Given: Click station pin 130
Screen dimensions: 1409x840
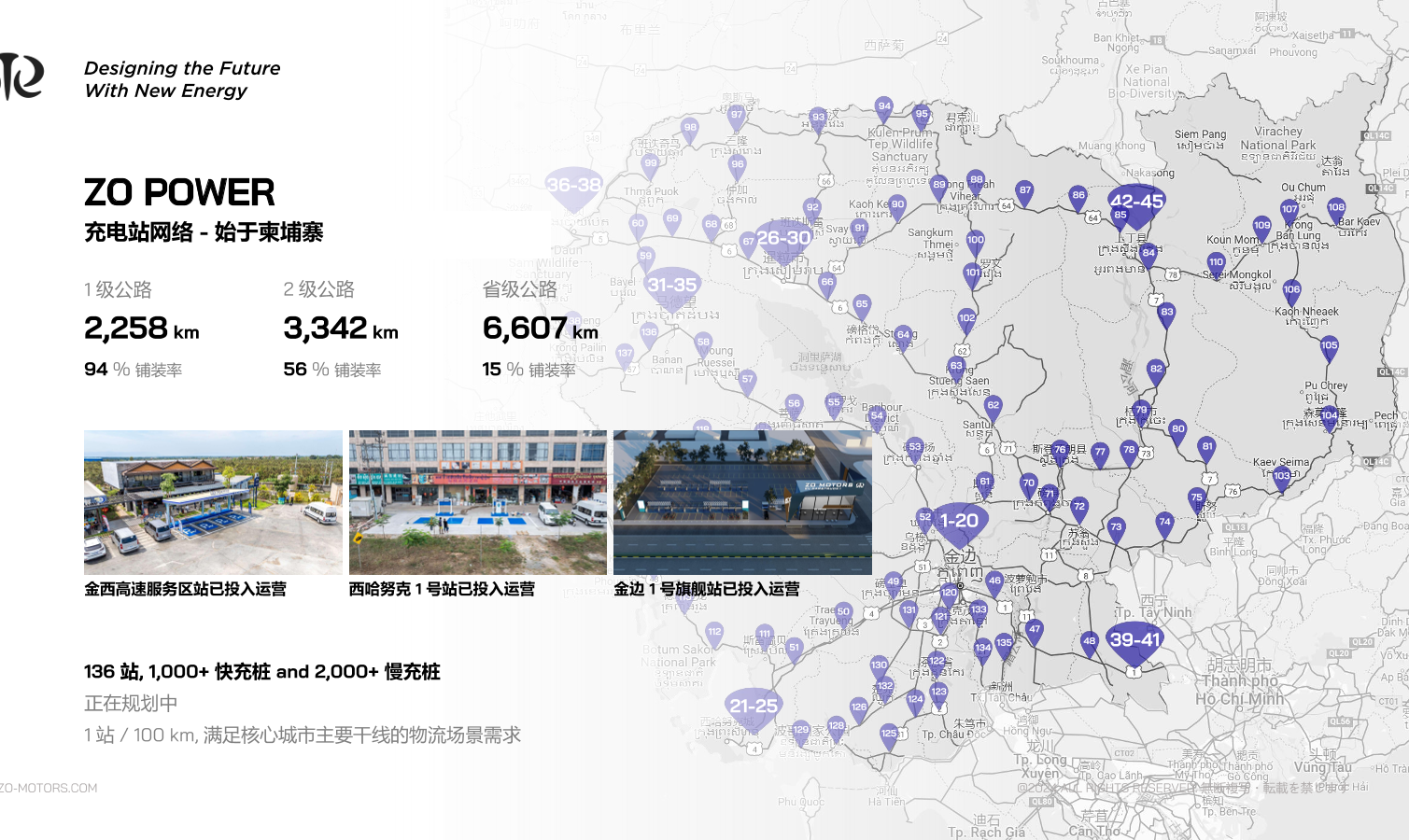Looking at the screenshot, I should (x=879, y=668).
